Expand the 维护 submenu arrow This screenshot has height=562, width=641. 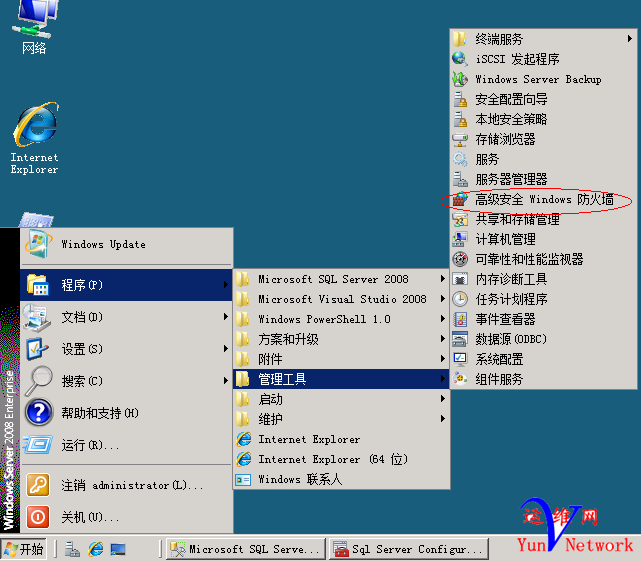[x=443, y=419]
